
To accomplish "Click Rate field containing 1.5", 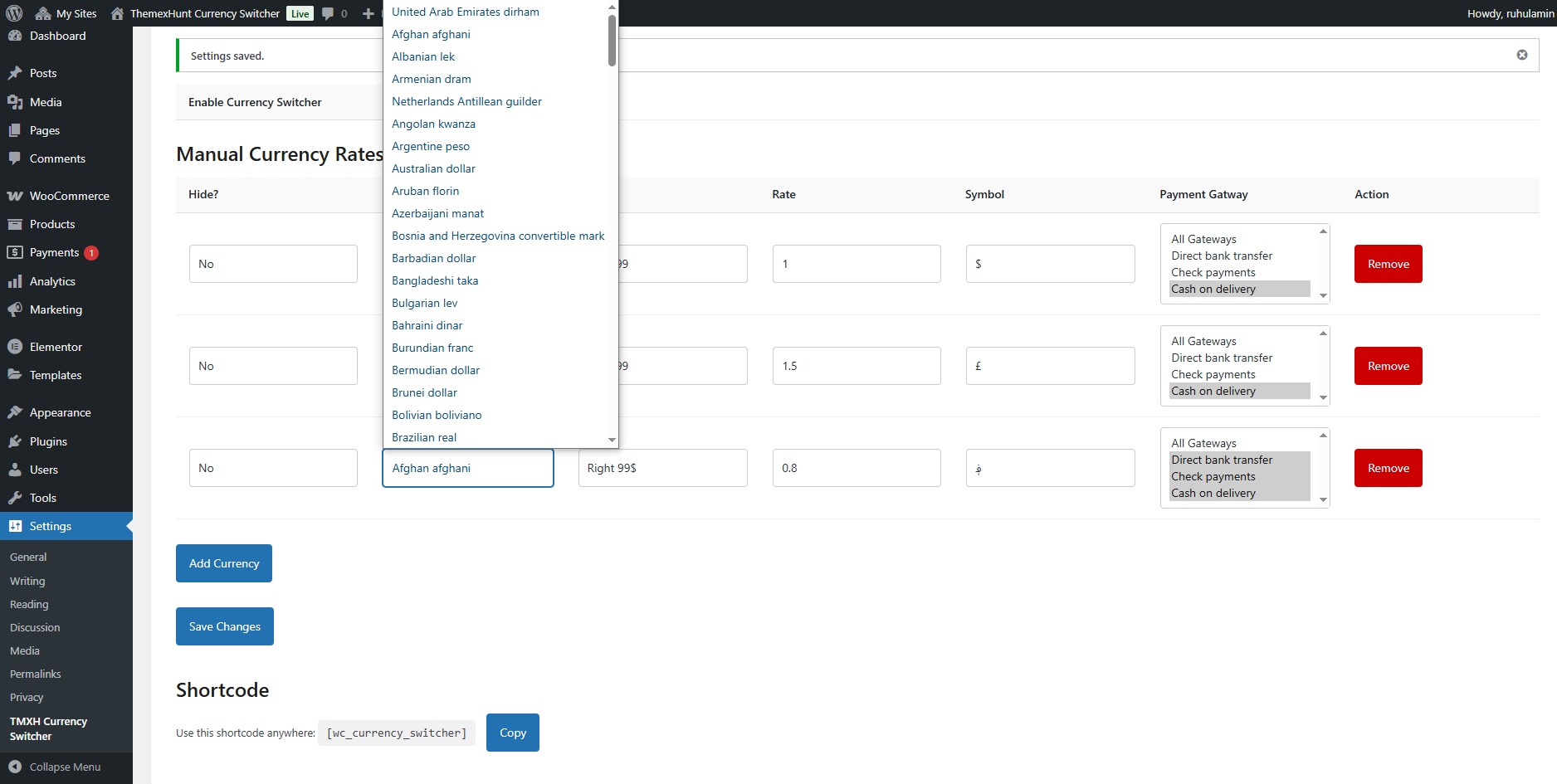I will click(857, 366).
